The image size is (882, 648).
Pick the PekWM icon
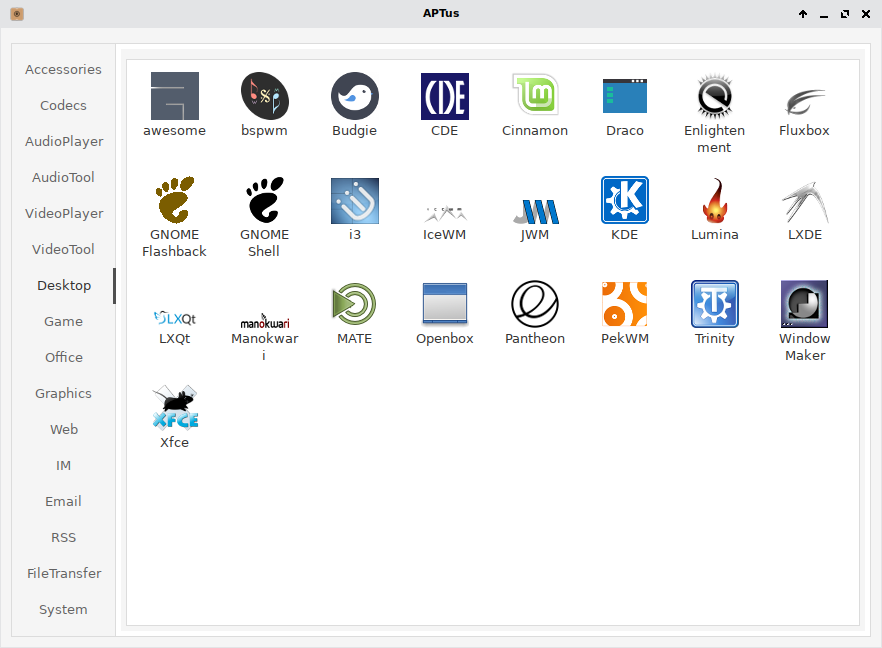624,304
